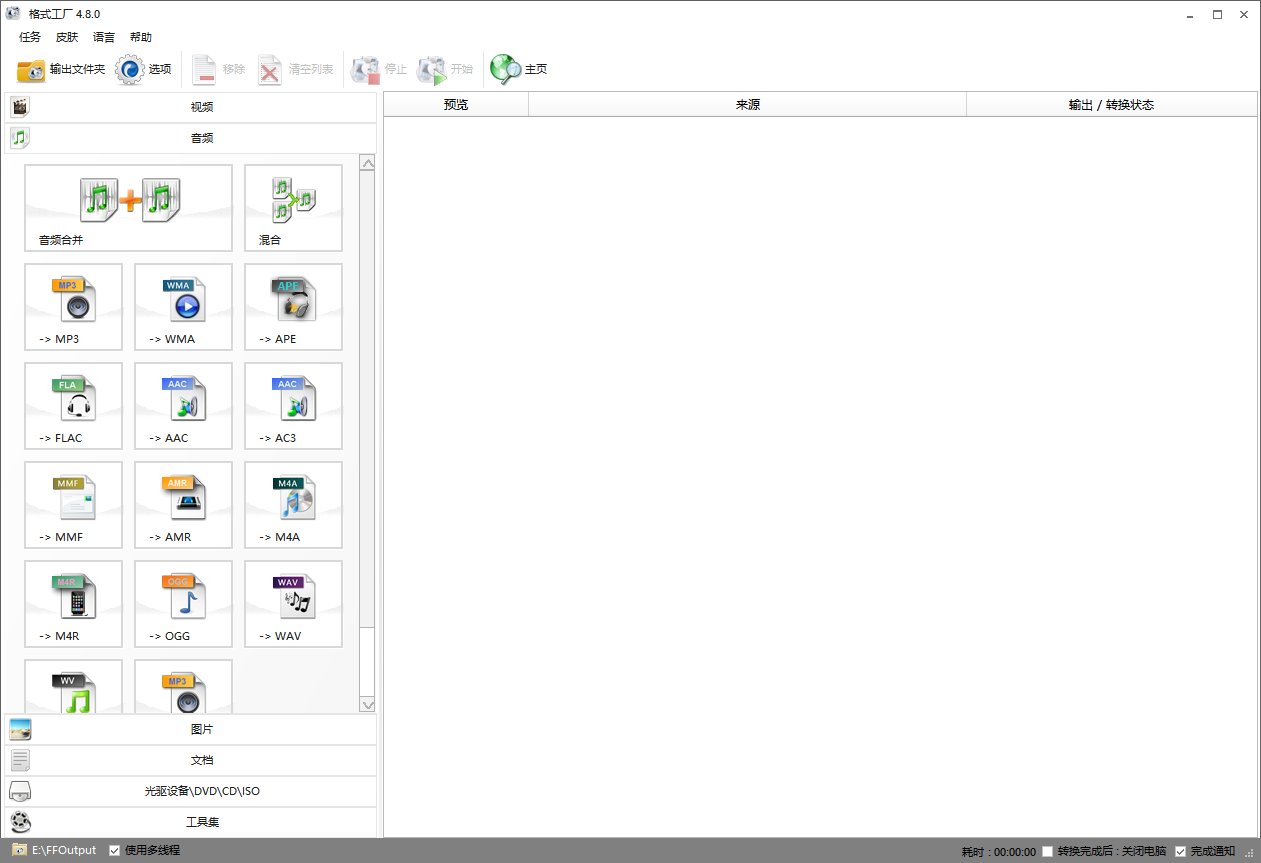Select the FLAC conversion preset
This screenshot has height=863, width=1261.
(73, 406)
